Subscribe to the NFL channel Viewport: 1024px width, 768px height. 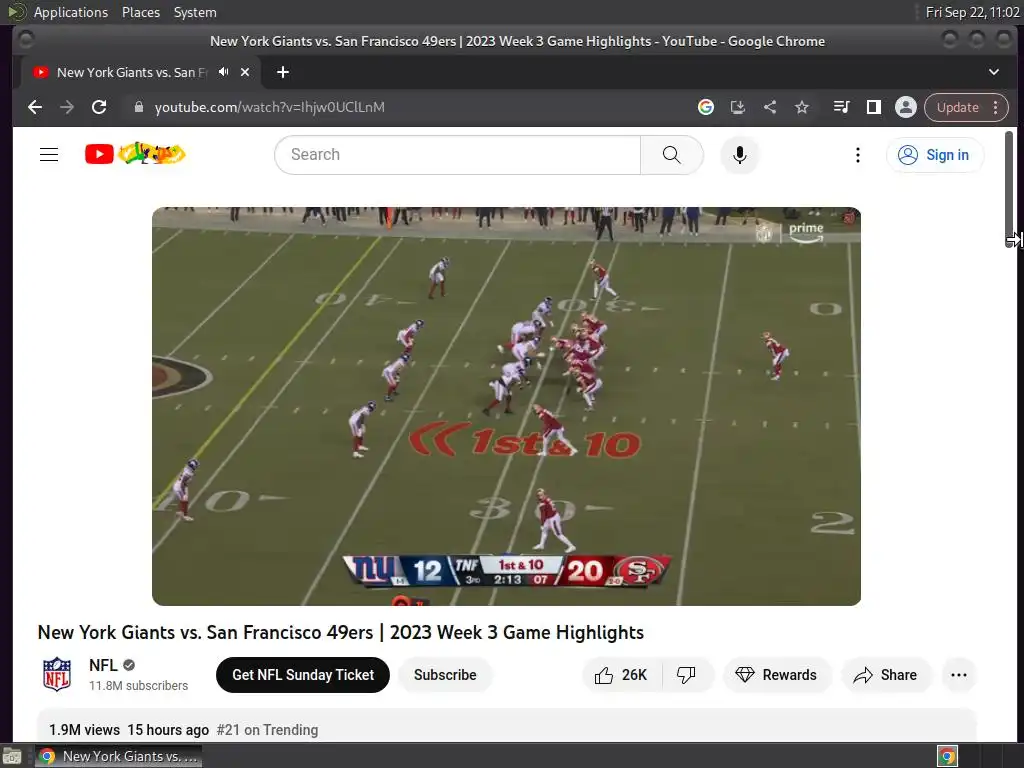point(445,675)
